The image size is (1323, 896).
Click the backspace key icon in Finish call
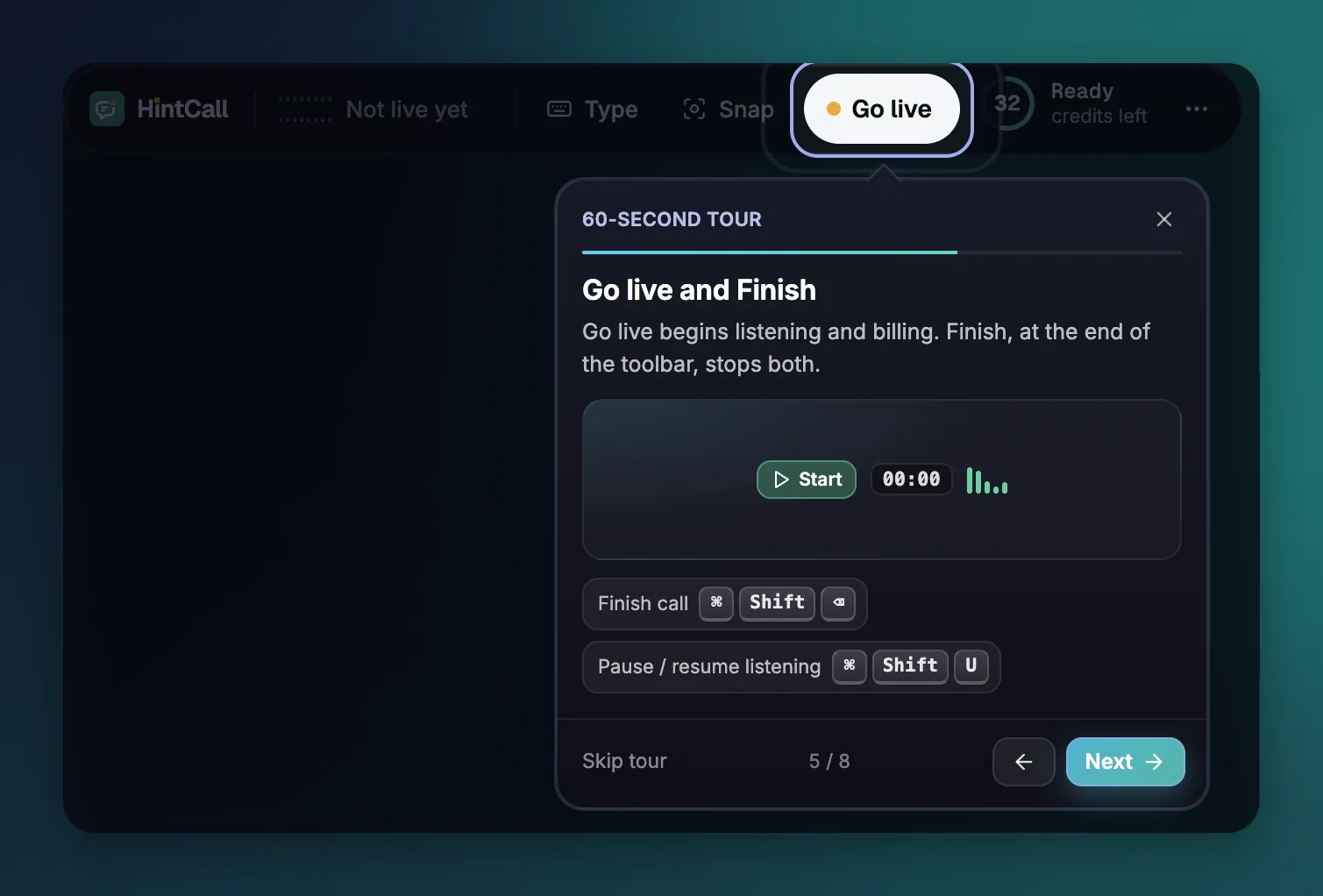(838, 603)
